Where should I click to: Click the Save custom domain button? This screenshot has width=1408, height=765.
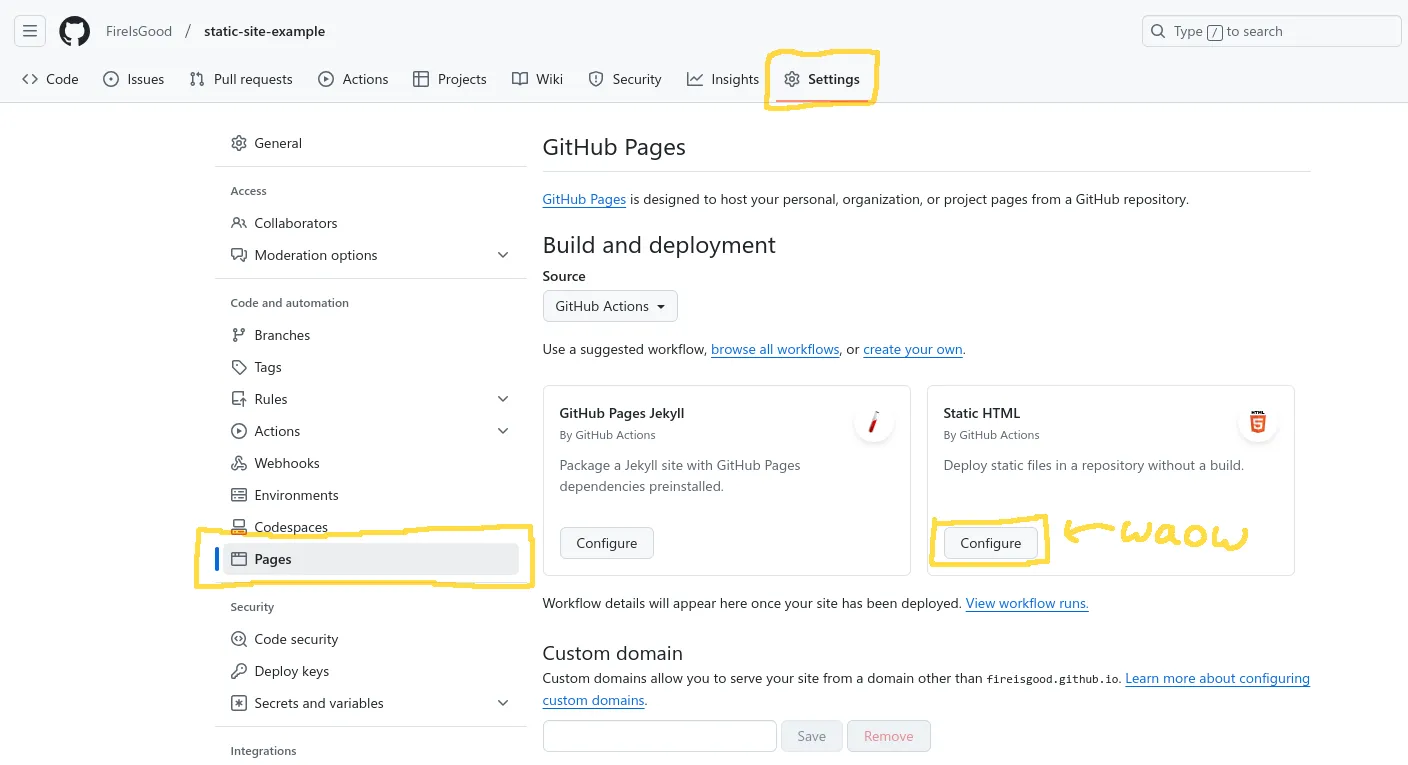pos(812,736)
